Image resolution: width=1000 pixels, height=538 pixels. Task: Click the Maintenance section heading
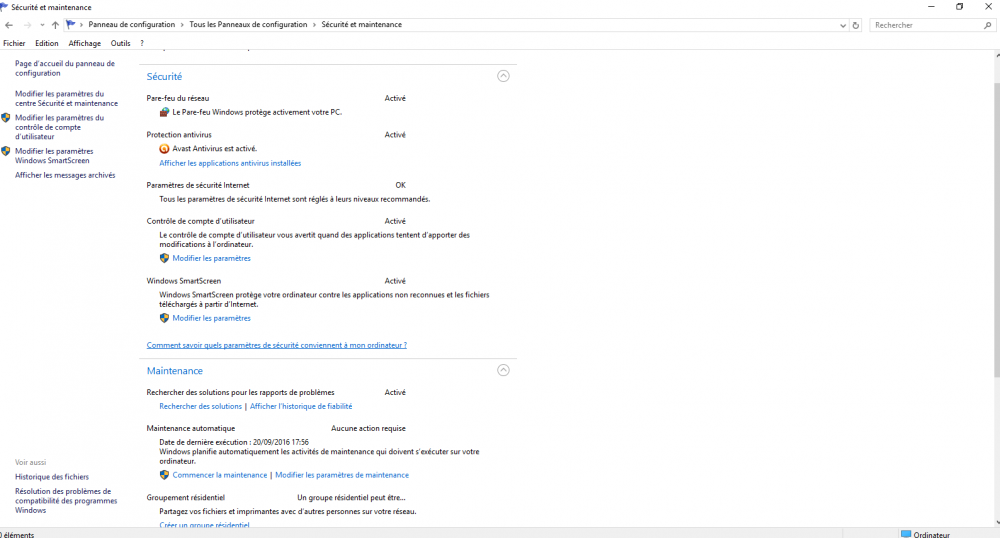point(175,370)
